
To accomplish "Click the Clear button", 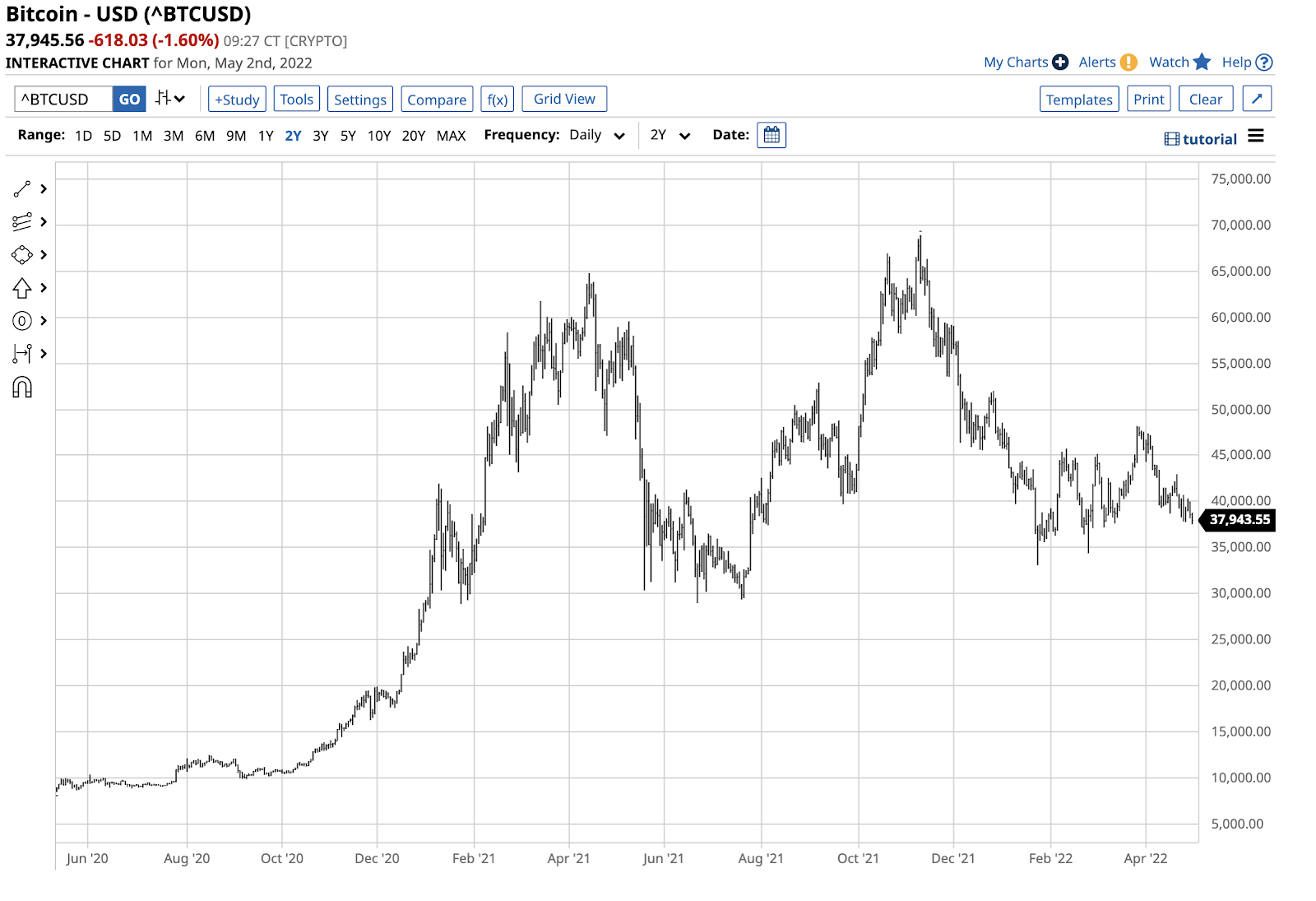I will point(1206,99).
